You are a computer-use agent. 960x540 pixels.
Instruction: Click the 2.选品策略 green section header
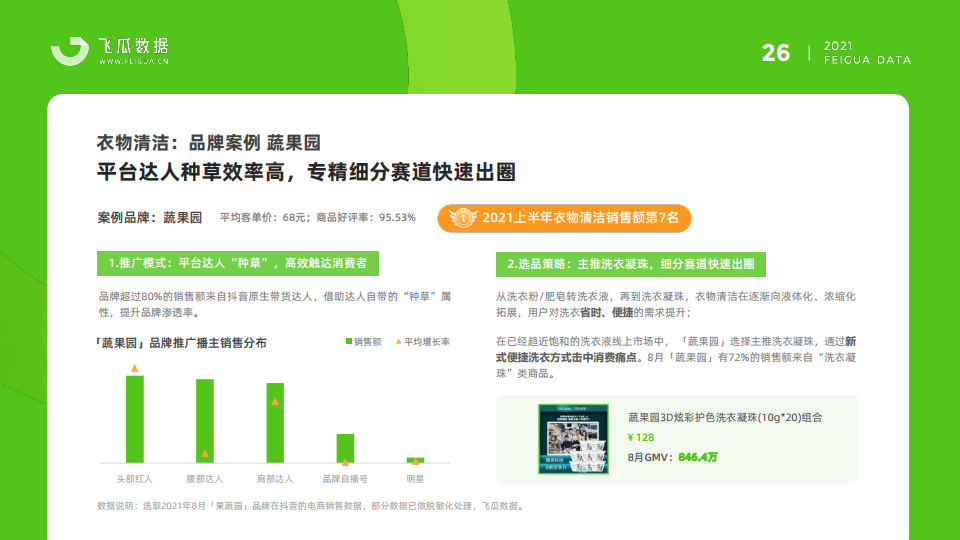[630, 263]
